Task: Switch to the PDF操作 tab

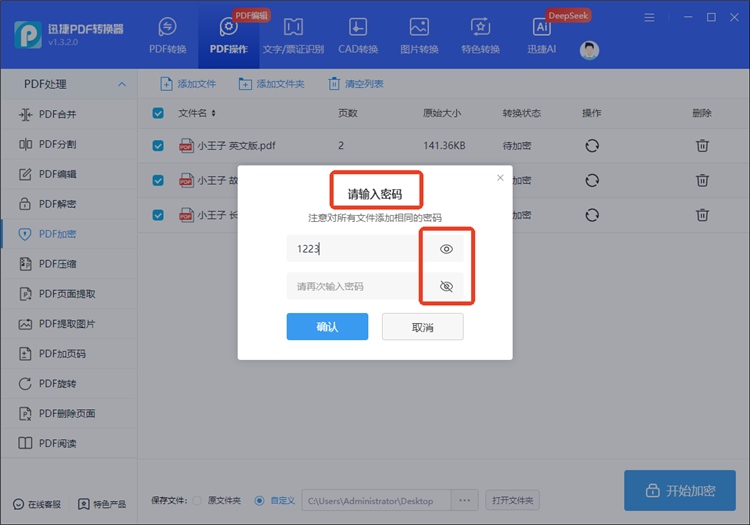Action: click(x=229, y=36)
